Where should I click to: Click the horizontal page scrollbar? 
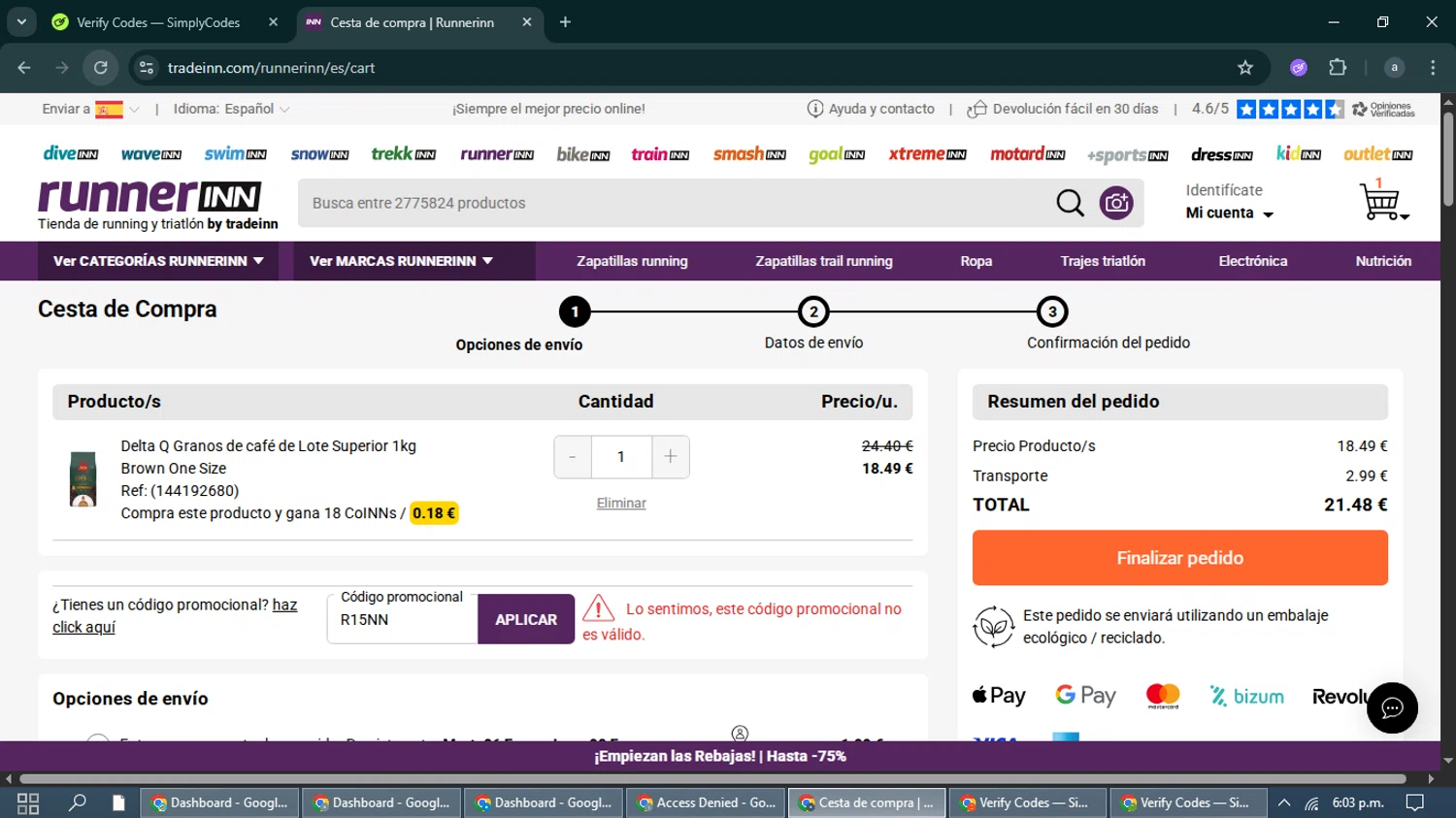[x=712, y=778]
